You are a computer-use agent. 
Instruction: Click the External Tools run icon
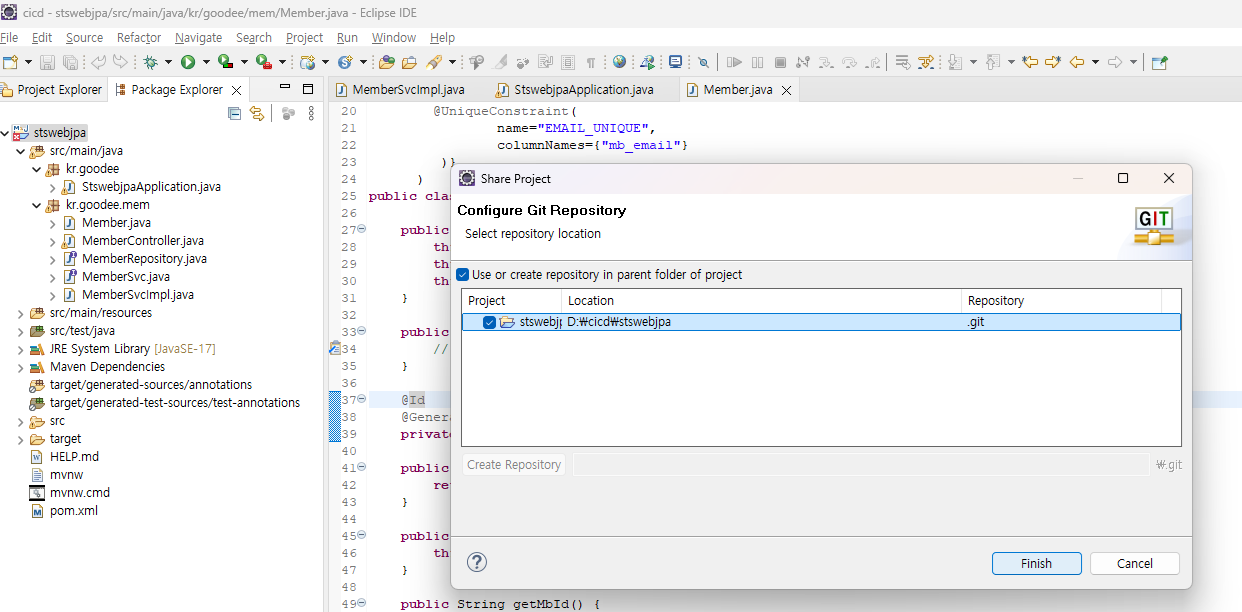point(264,62)
